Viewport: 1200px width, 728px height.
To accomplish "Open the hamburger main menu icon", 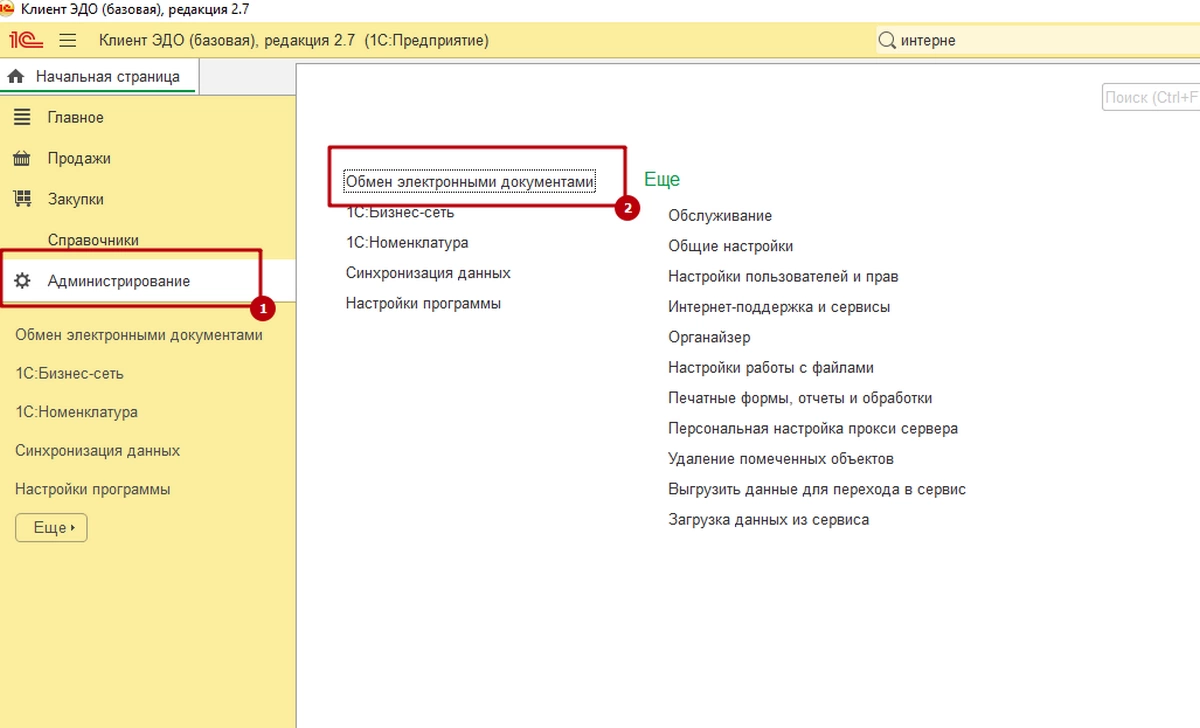I will point(68,41).
